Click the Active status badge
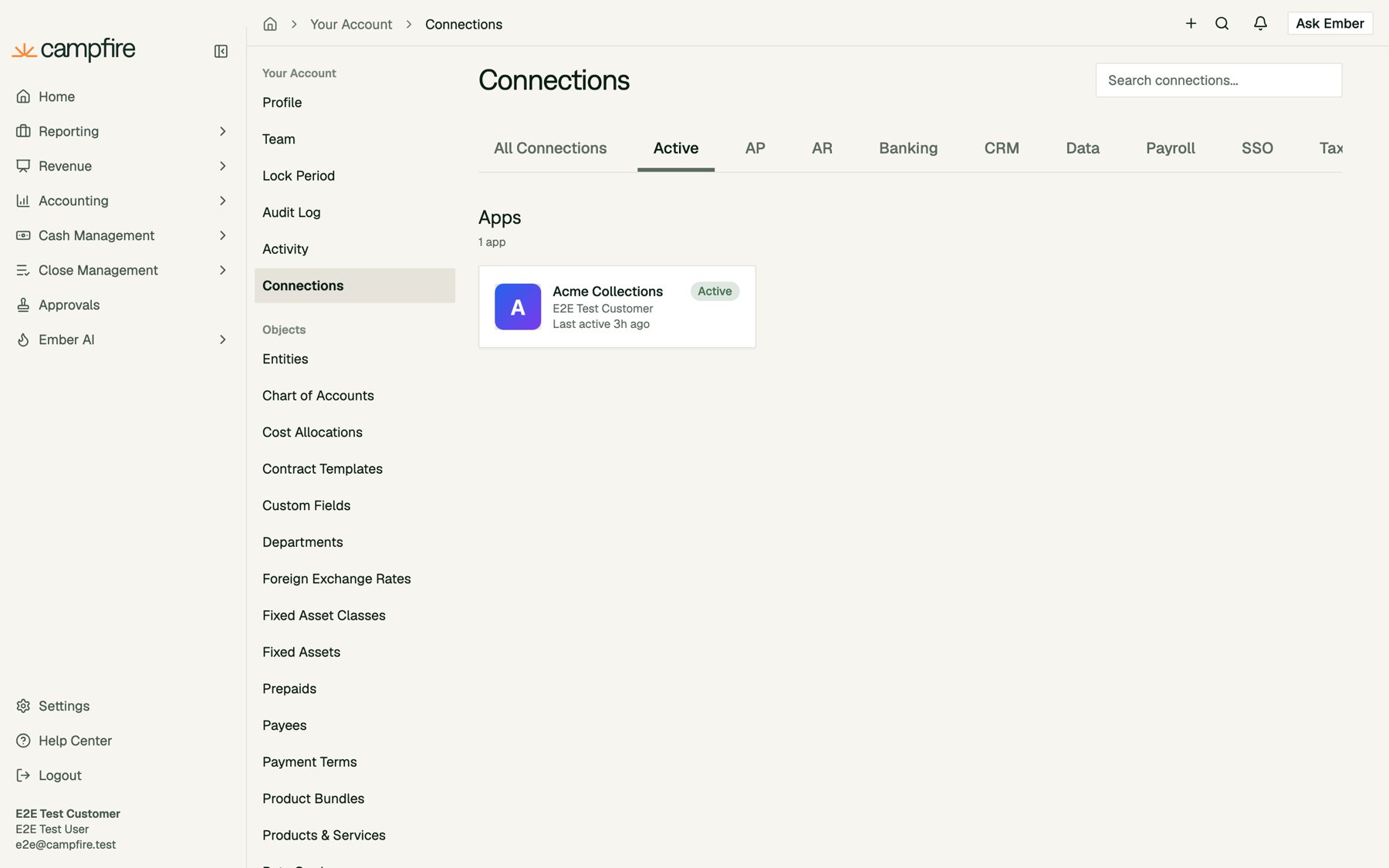Viewport: 1389px width, 868px height. 715,291
